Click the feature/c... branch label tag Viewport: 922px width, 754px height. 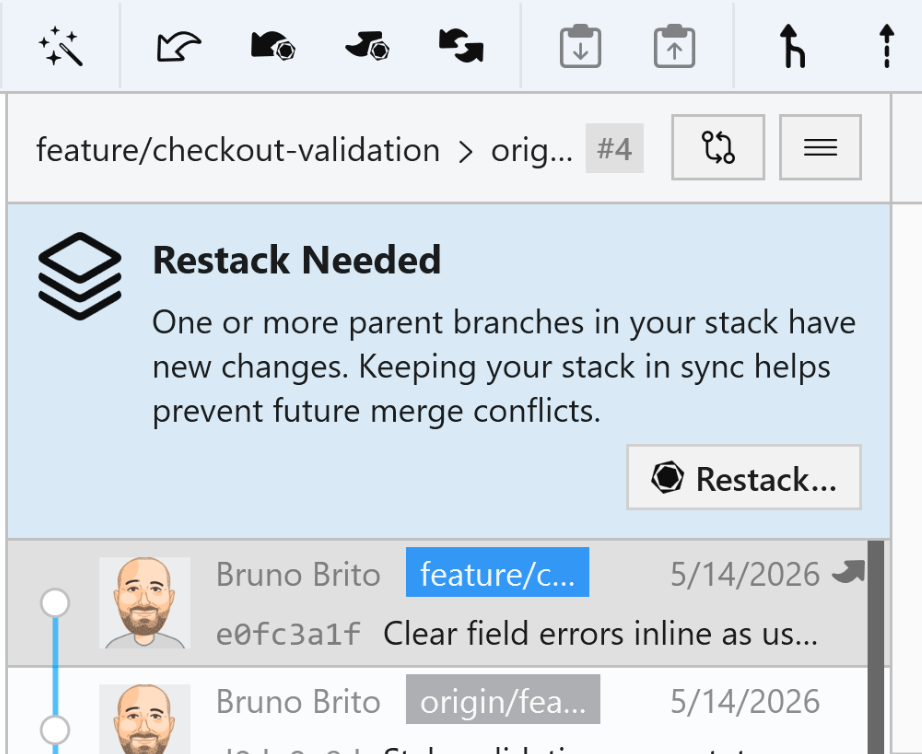tap(497, 572)
